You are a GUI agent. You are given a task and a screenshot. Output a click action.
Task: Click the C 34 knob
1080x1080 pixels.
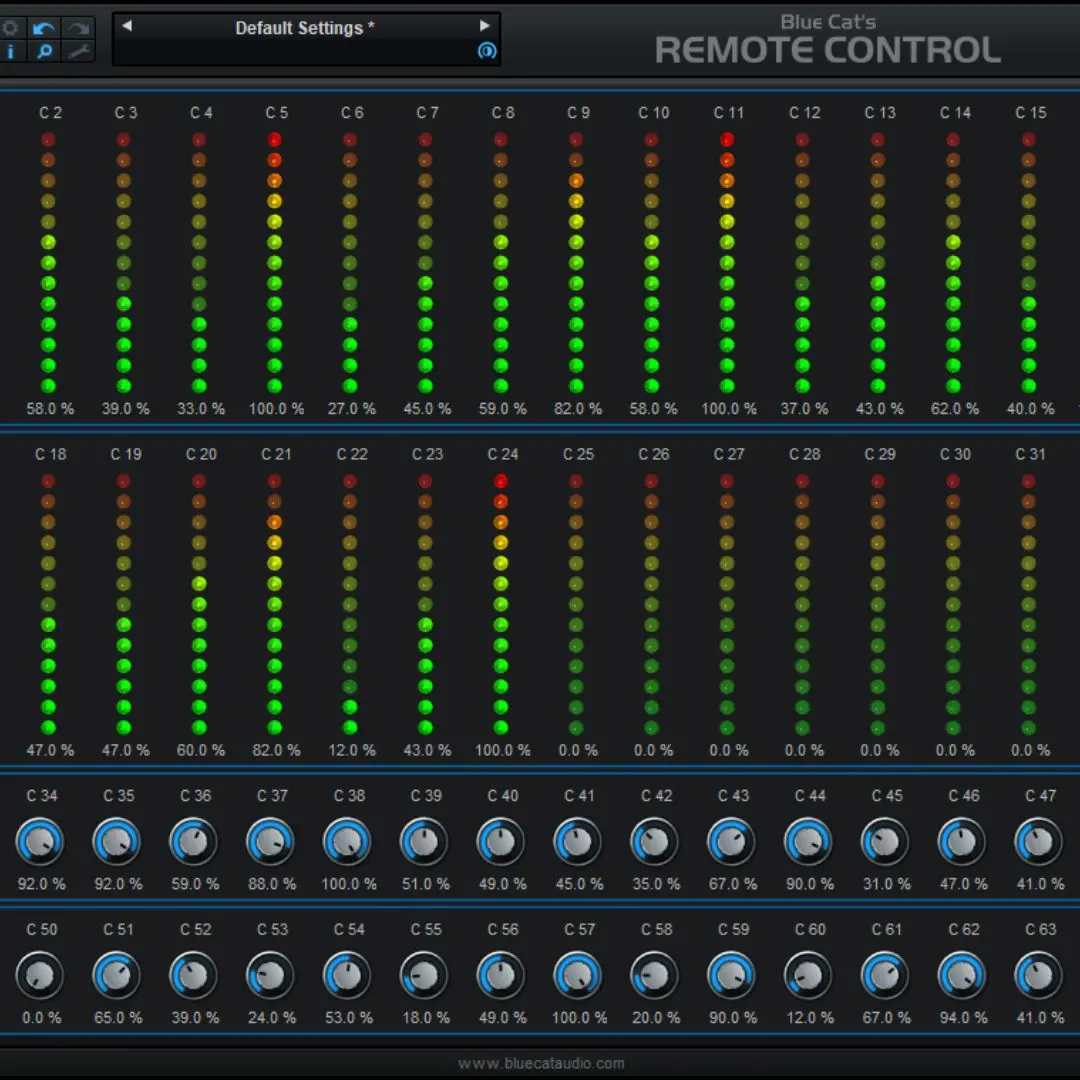coord(40,842)
